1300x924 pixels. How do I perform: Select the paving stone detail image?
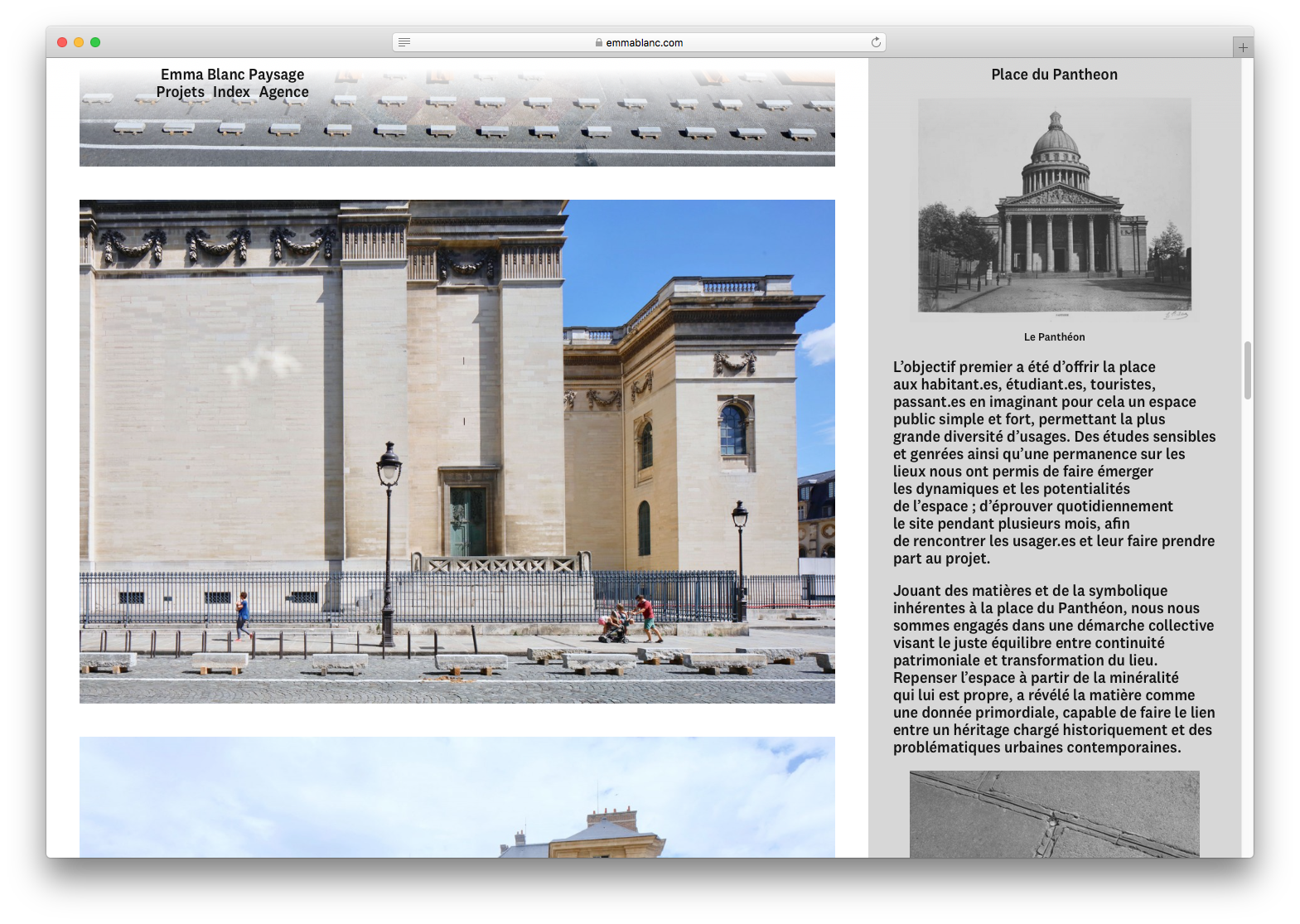click(x=1054, y=814)
